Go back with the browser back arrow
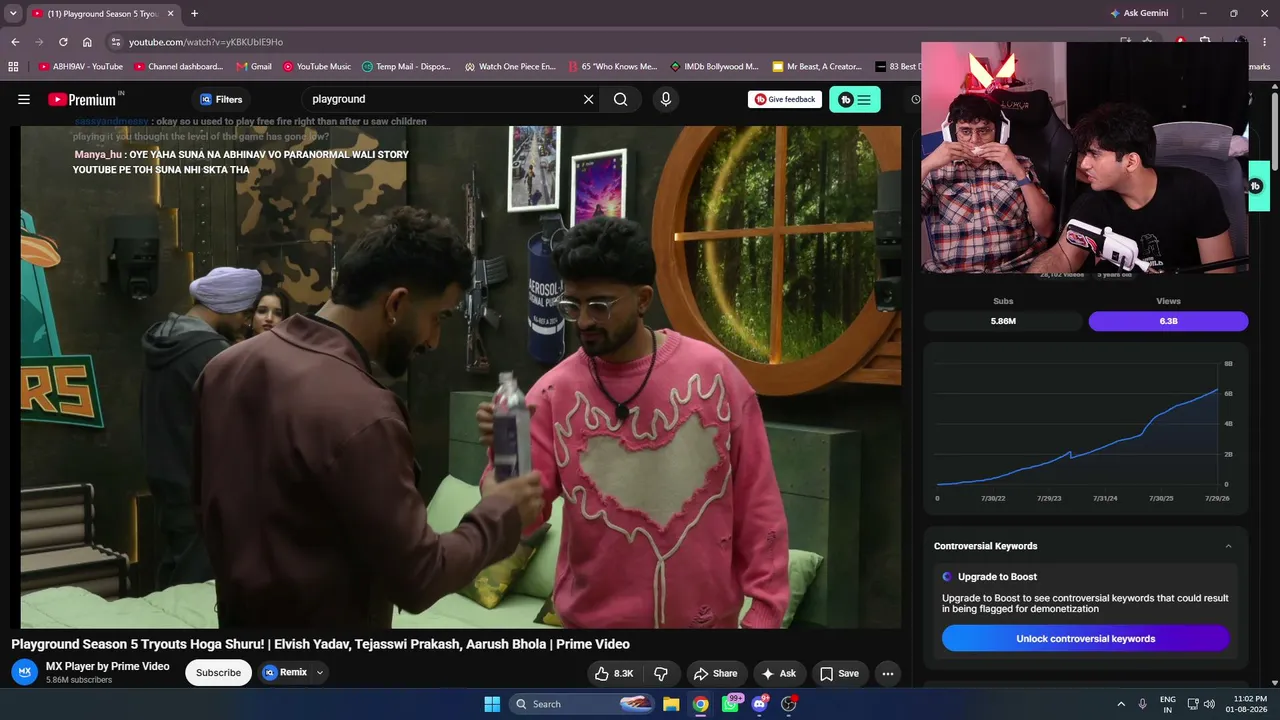This screenshot has width=1280, height=720. (x=15, y=42)
